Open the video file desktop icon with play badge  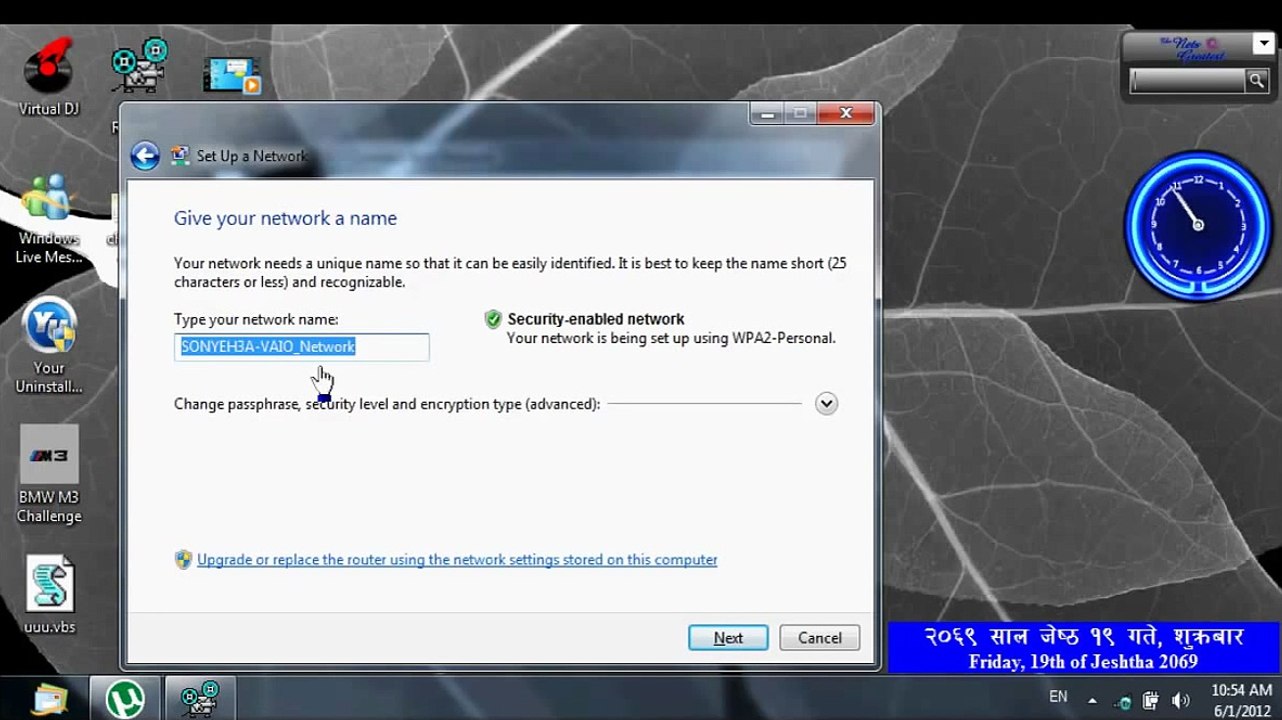coord(232,76)
